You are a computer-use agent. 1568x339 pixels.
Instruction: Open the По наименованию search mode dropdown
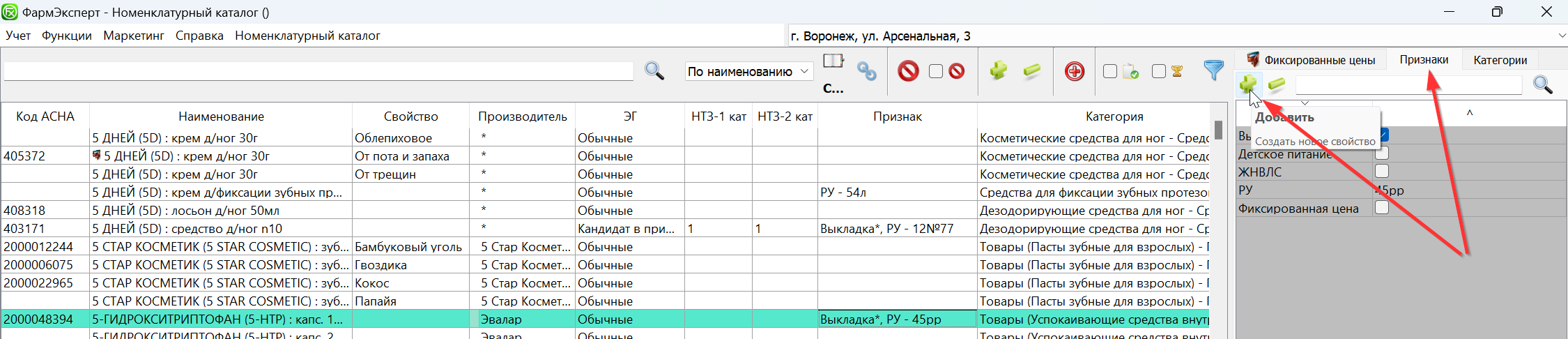(748, 71)
